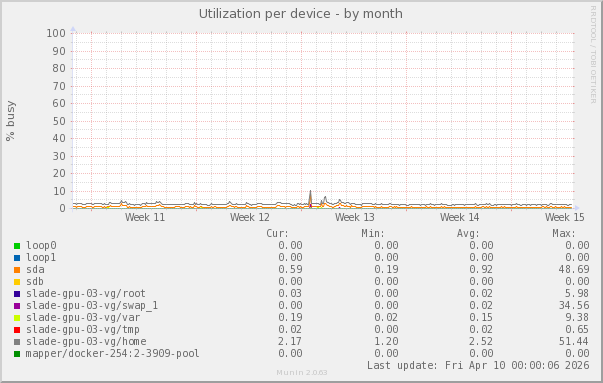Viewport: 603px width, 383px height.
Task: Click home max value 51.44
Action: tap(574, 341)
